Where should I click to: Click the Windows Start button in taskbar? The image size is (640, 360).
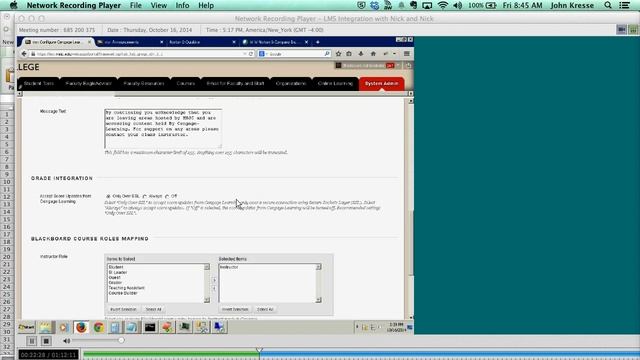click(x=27, y=327)
